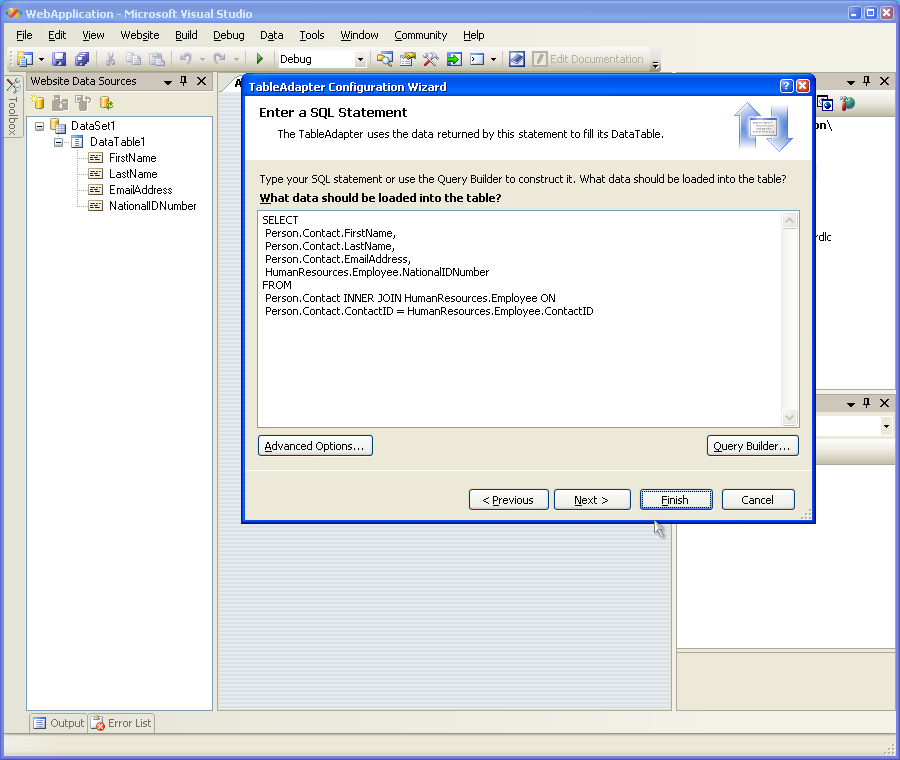This screenshot has height=760, width=900.
Task: Click the Save All toolbar icon
Action: 82,60
